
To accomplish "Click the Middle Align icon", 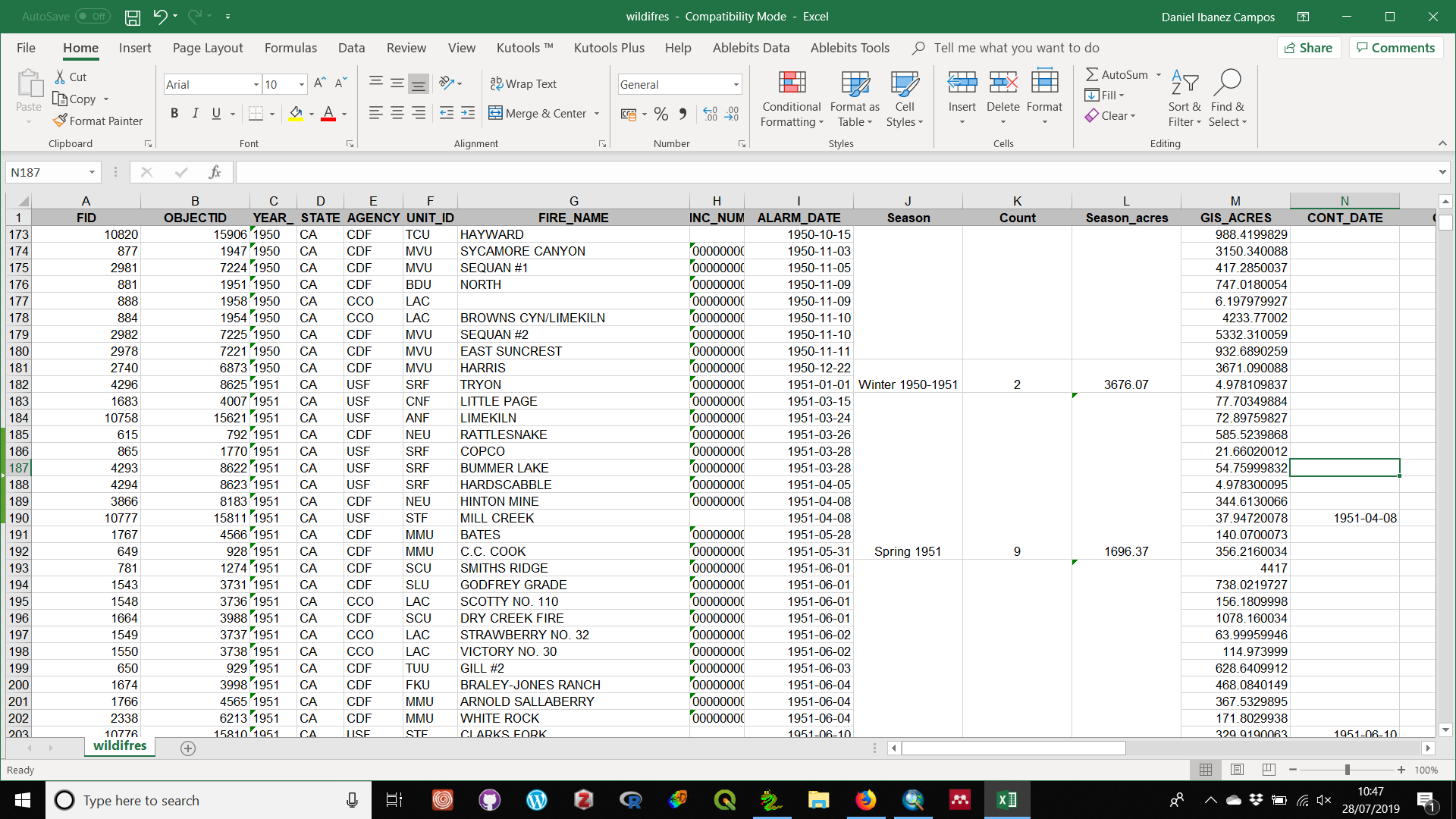I will 397,83.
